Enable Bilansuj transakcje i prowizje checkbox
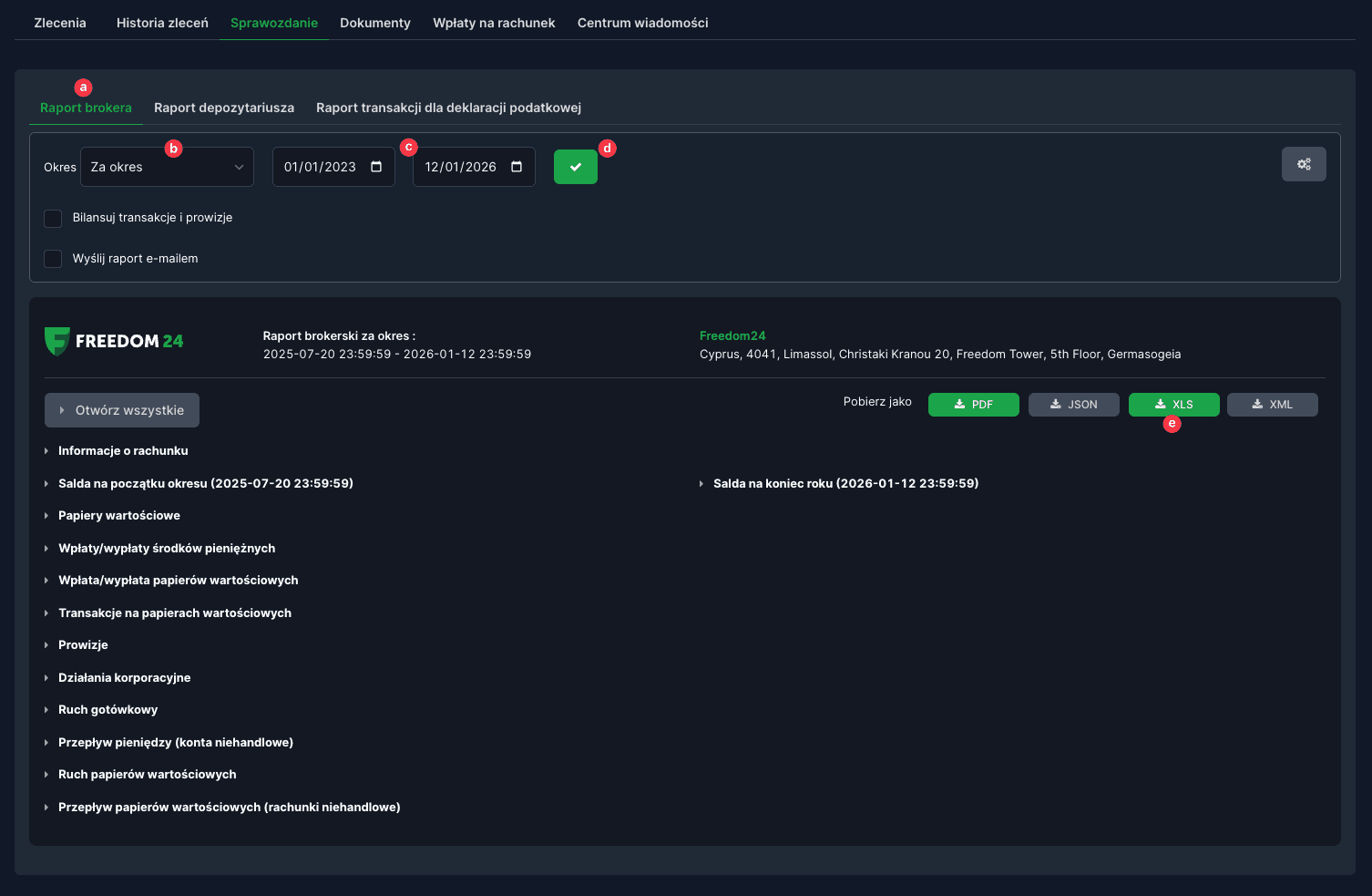Screen dimensions: 1372x896 pos(53,218)
